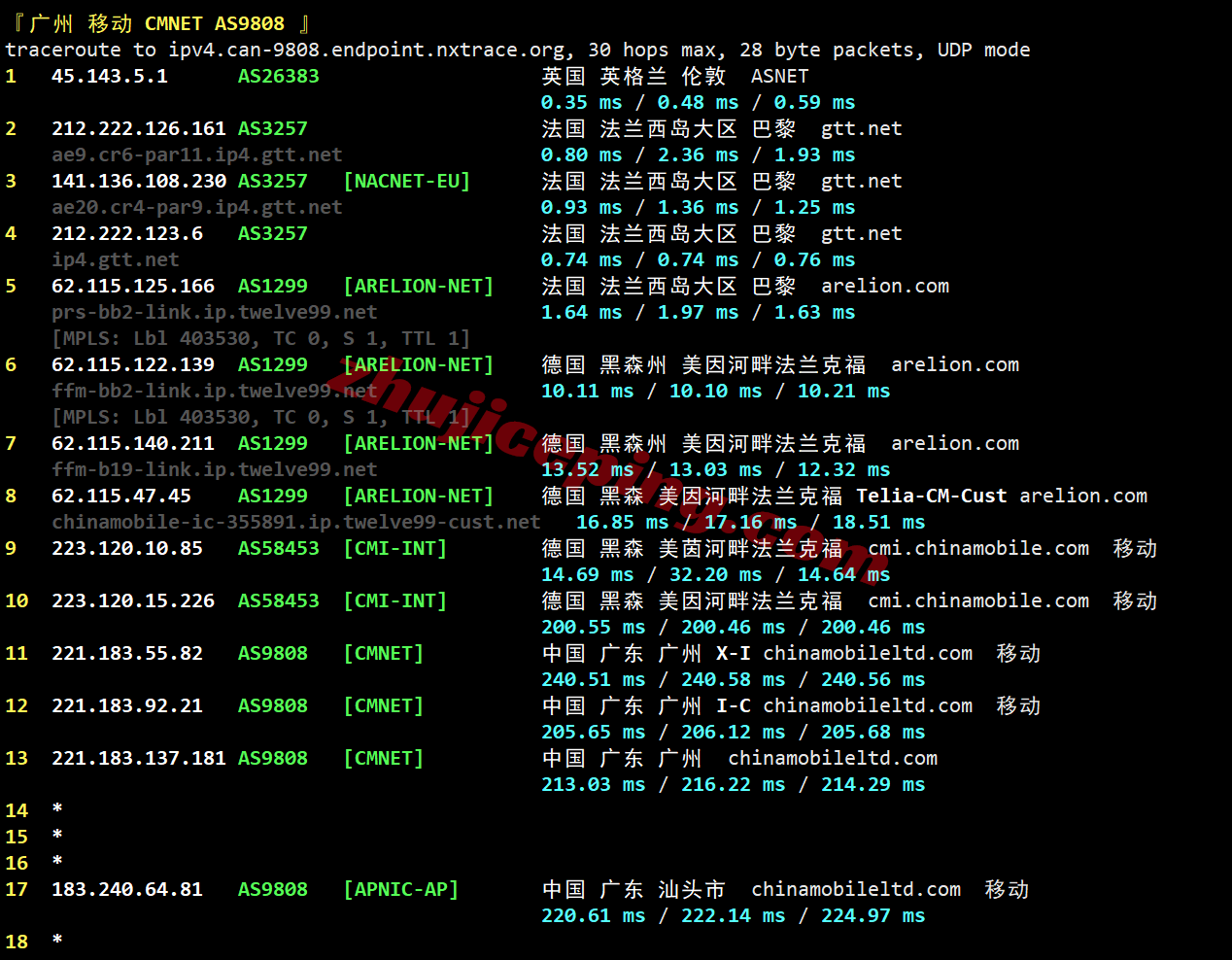
Task: Click gtt.net on hop 2 row
Action: pyautogui.click(x=862, y=128)
